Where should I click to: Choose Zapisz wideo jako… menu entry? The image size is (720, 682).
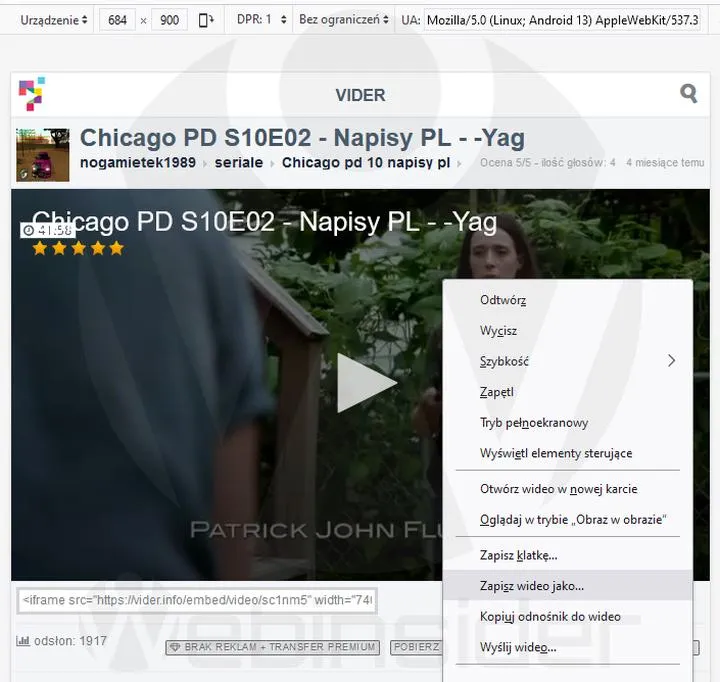pyautogui.click(x=532, y=586)
